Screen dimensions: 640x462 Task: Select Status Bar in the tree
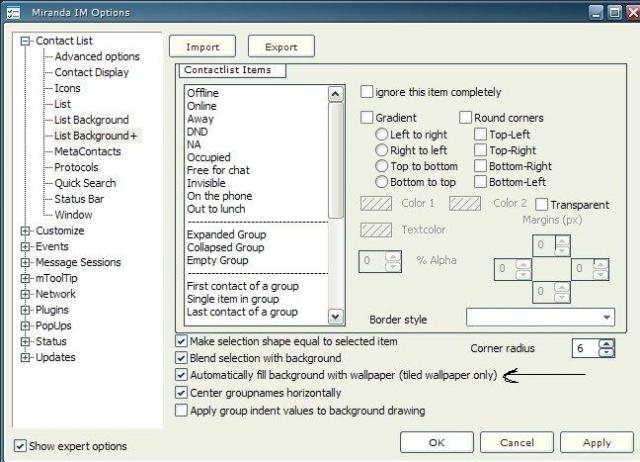[x=79, y=199]
